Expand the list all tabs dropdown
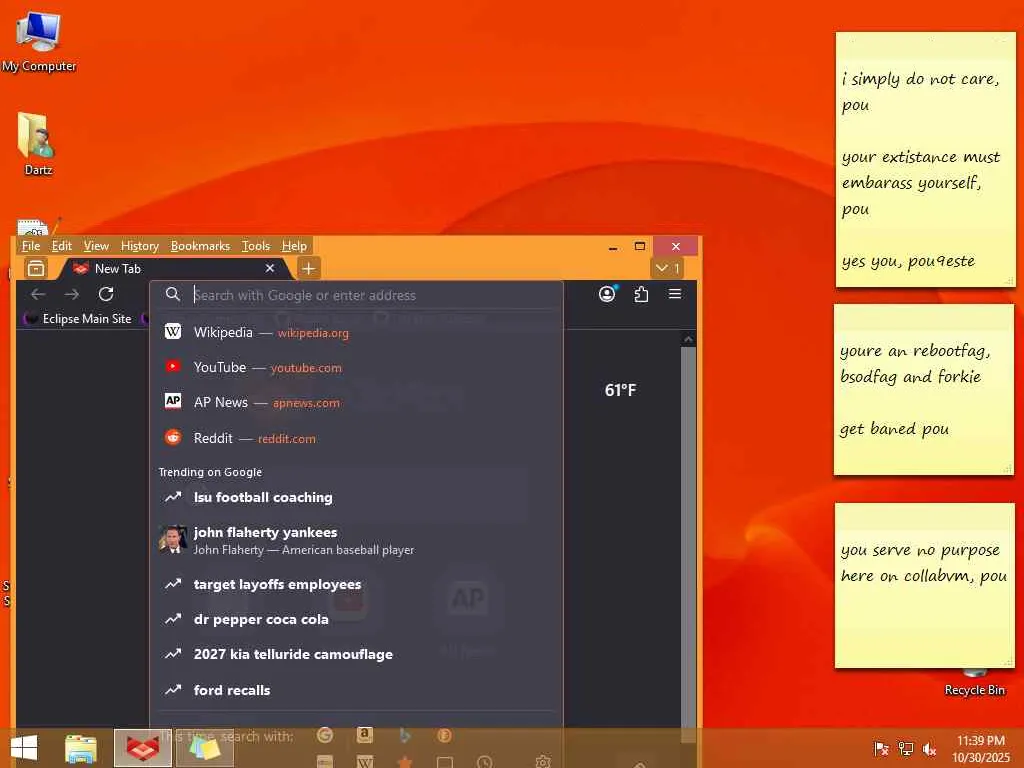1024x768 pixels. 667,268
